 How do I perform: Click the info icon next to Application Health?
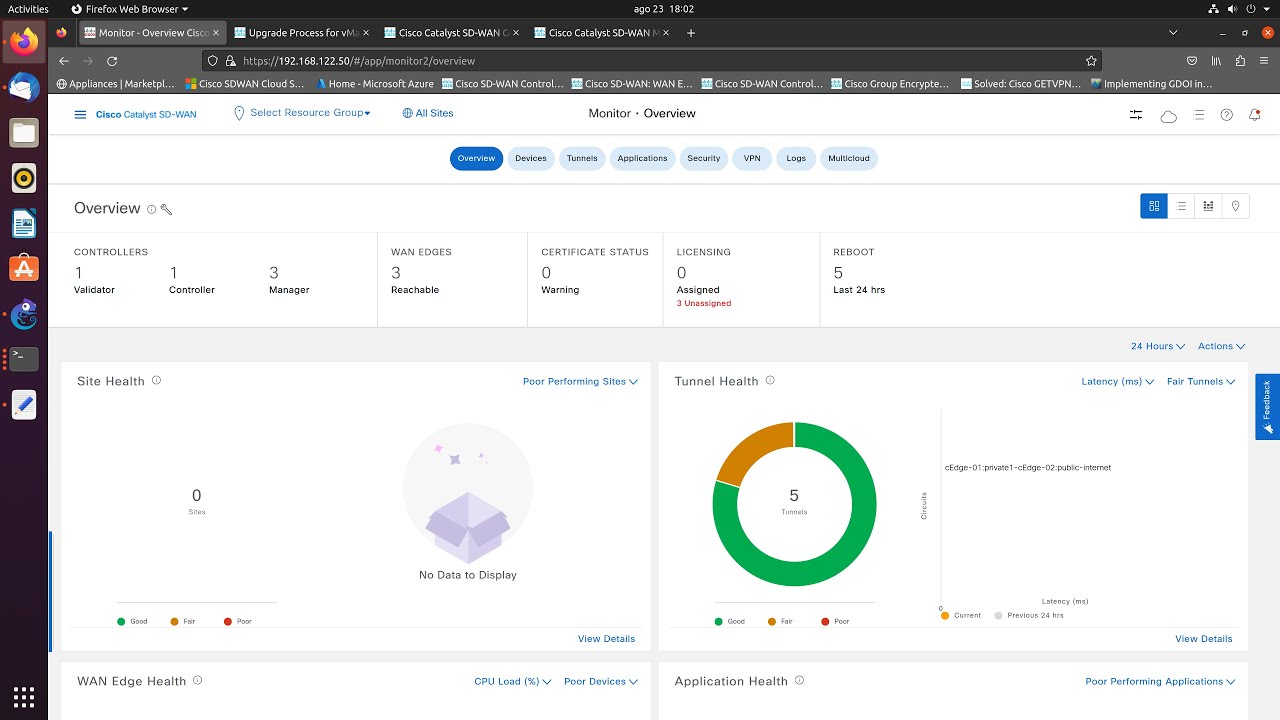(x=799, y=680)
